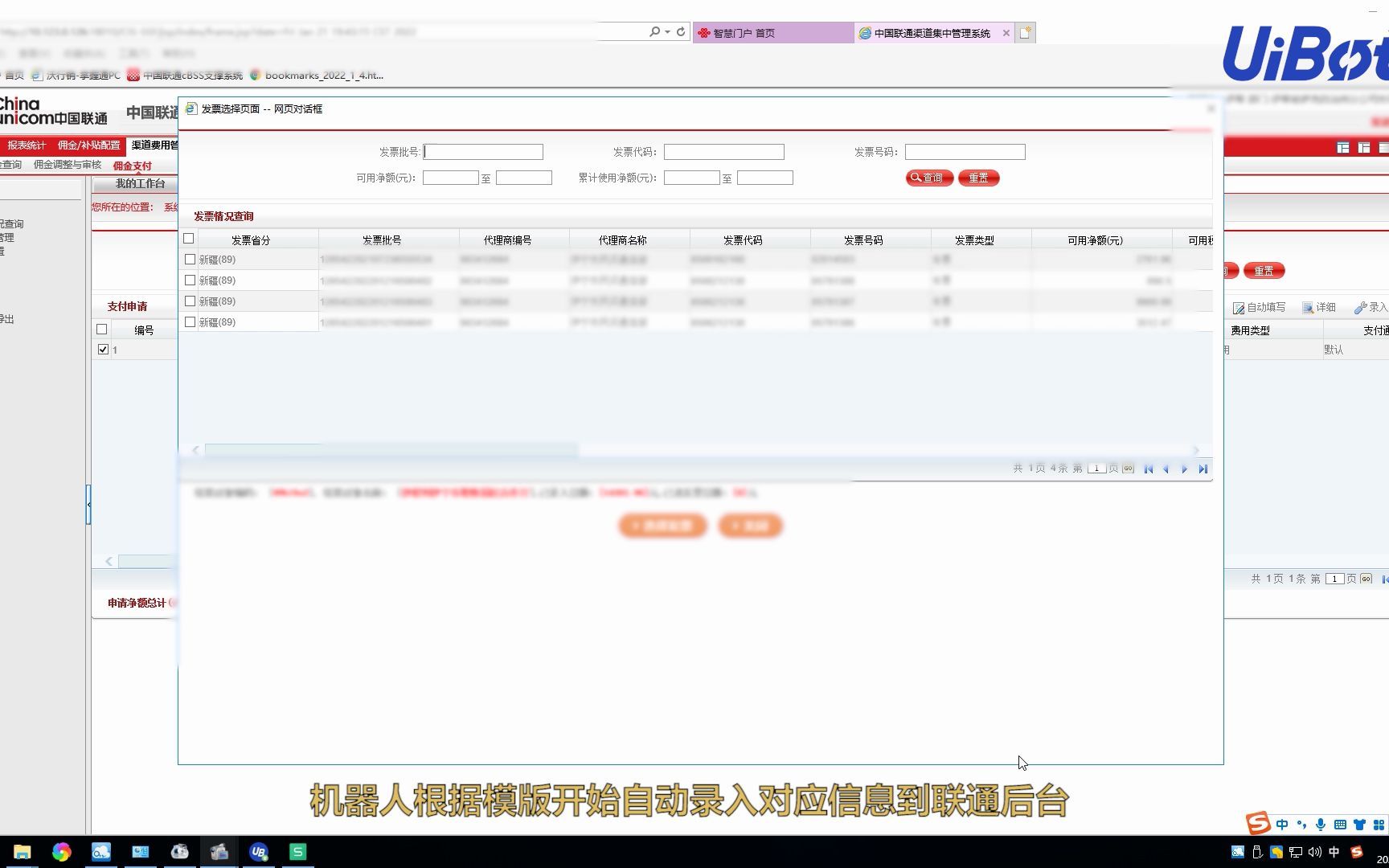
Task: Collapse the lower panel with the arrow chevron
Action: [109, 561]
